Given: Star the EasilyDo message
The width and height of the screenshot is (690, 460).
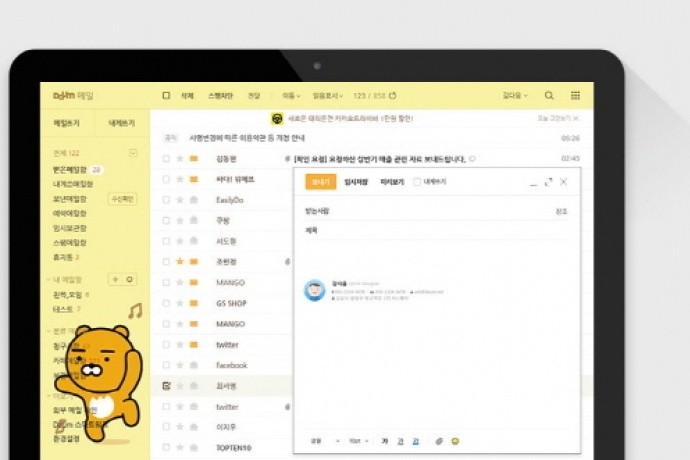Looking at the screenshot, I should (180, 200).
